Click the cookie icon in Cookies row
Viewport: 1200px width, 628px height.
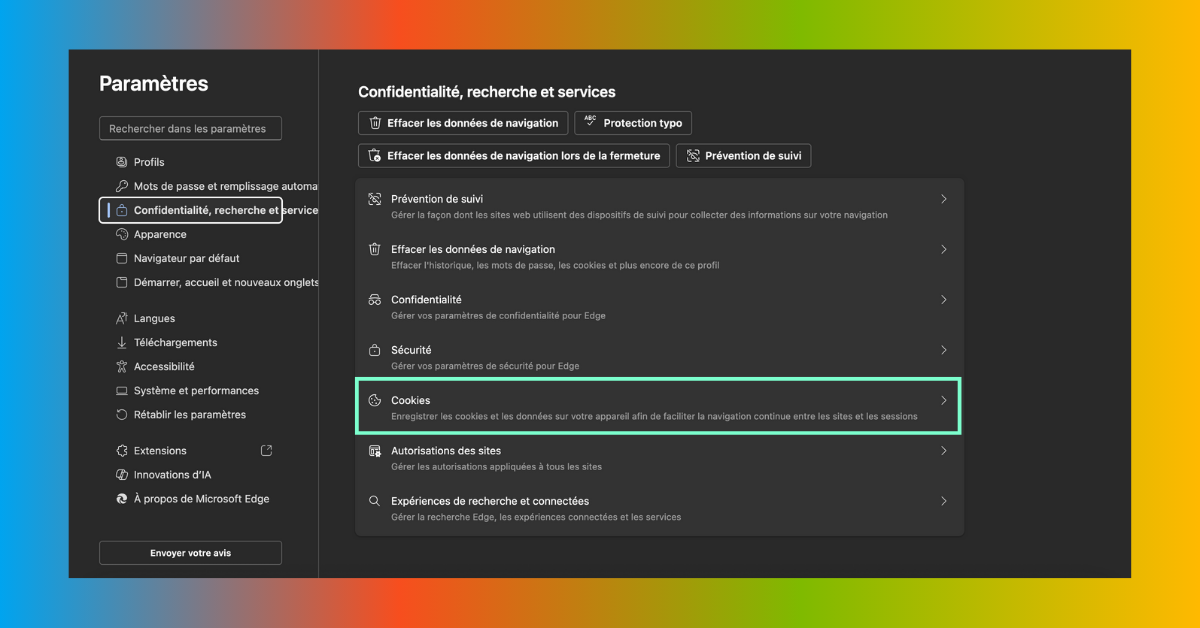point(375,400)
